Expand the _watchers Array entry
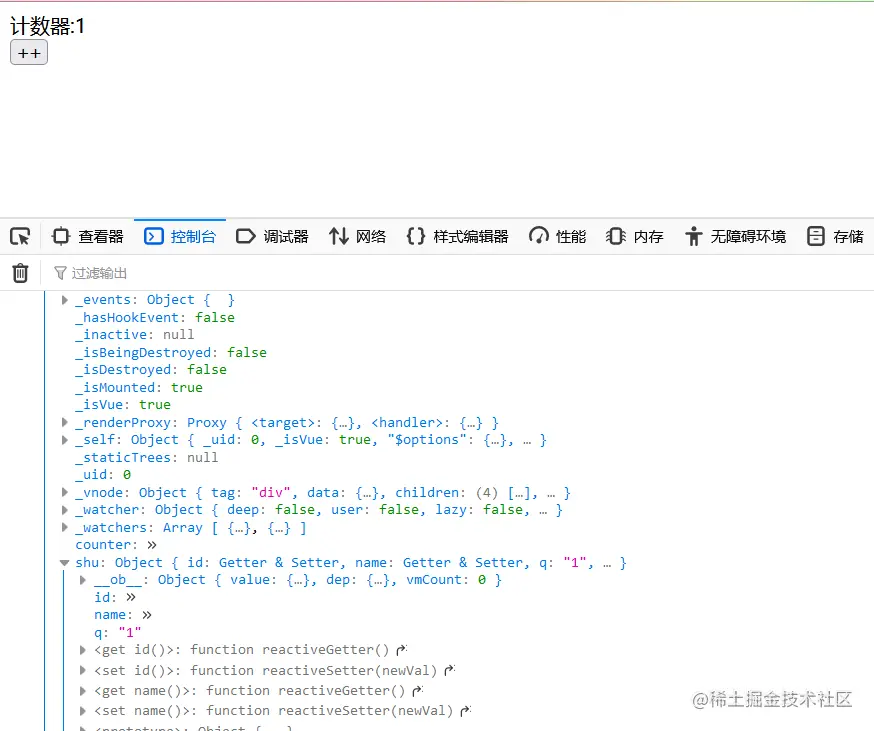 tap(65, 527)
